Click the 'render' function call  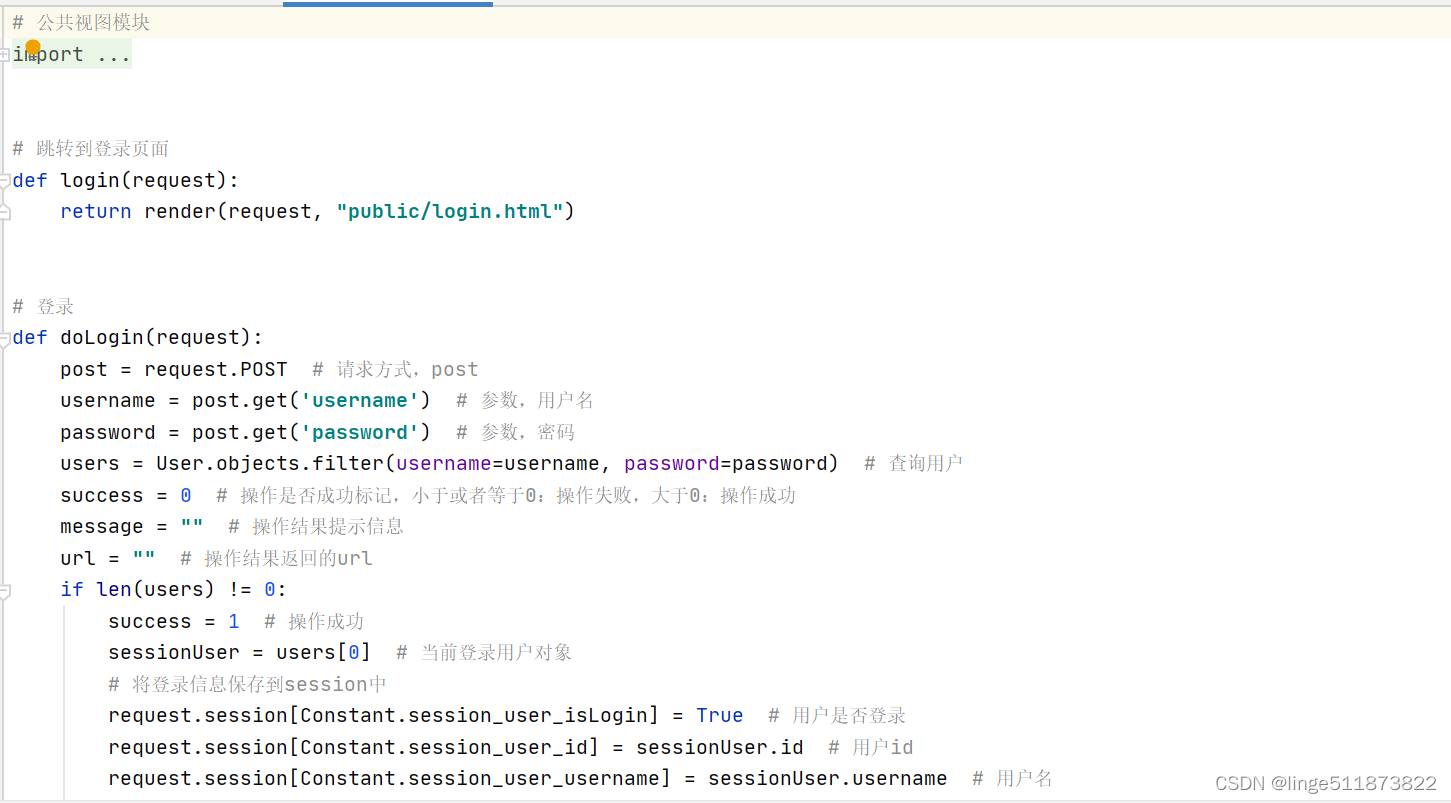click(x=180, y=212)
